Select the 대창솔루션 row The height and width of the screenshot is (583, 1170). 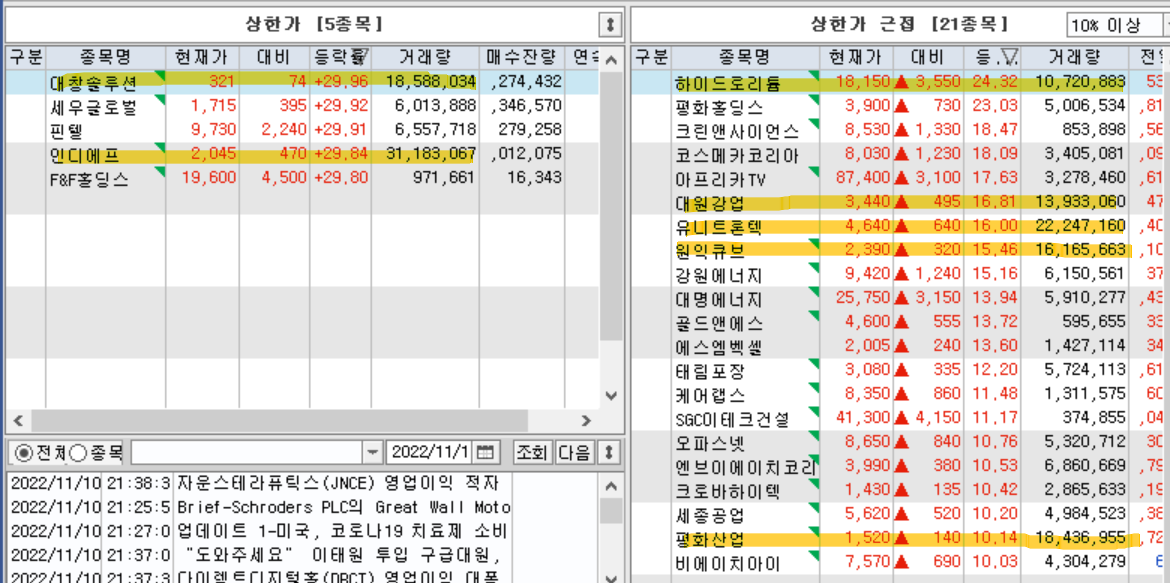coord(302,82)
